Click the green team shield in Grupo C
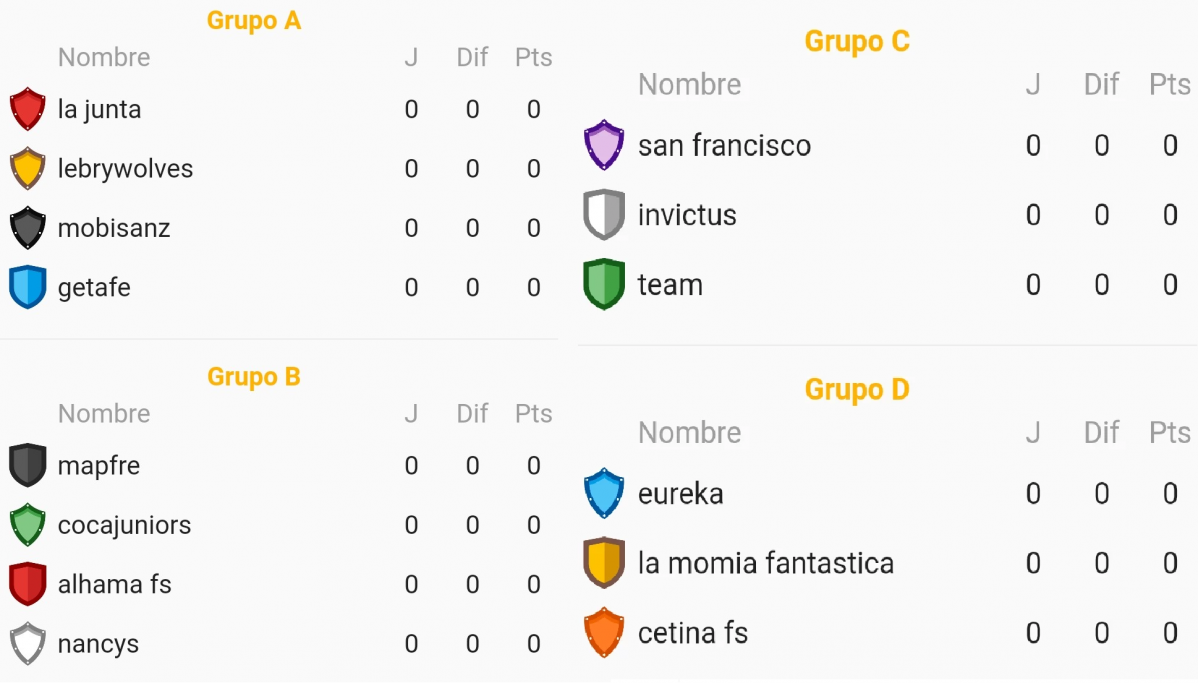1198x683 pixels. [604, 284]
